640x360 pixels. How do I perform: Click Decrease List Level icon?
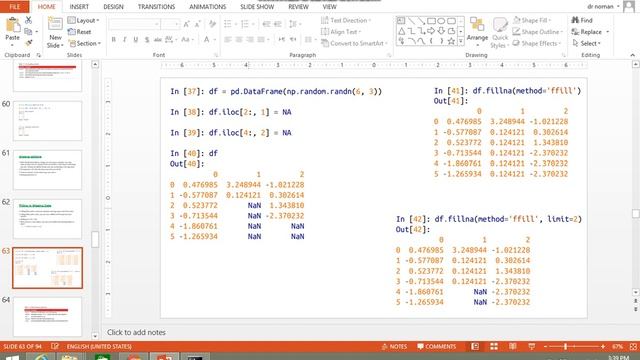[267, 24]
